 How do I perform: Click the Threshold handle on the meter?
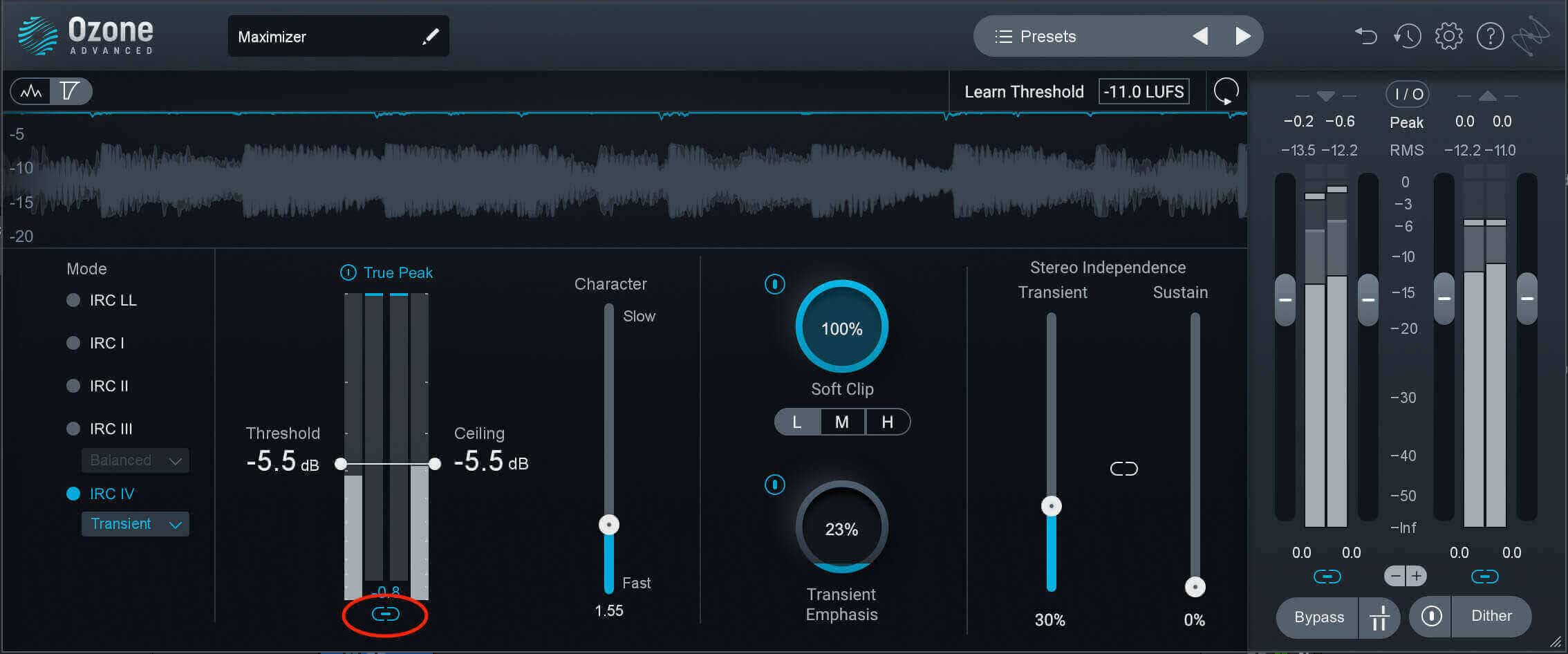click(x=341, y=464)
